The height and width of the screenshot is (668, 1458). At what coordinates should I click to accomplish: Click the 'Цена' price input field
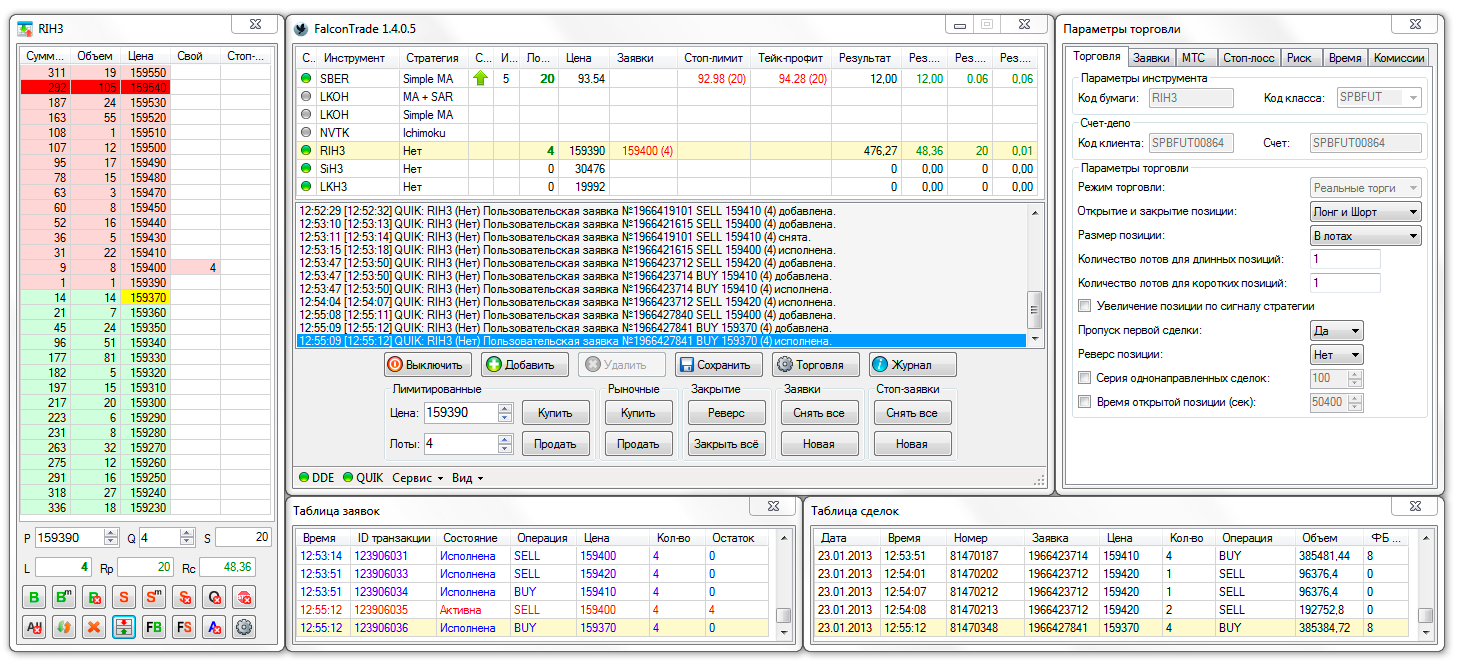point(459,412)
